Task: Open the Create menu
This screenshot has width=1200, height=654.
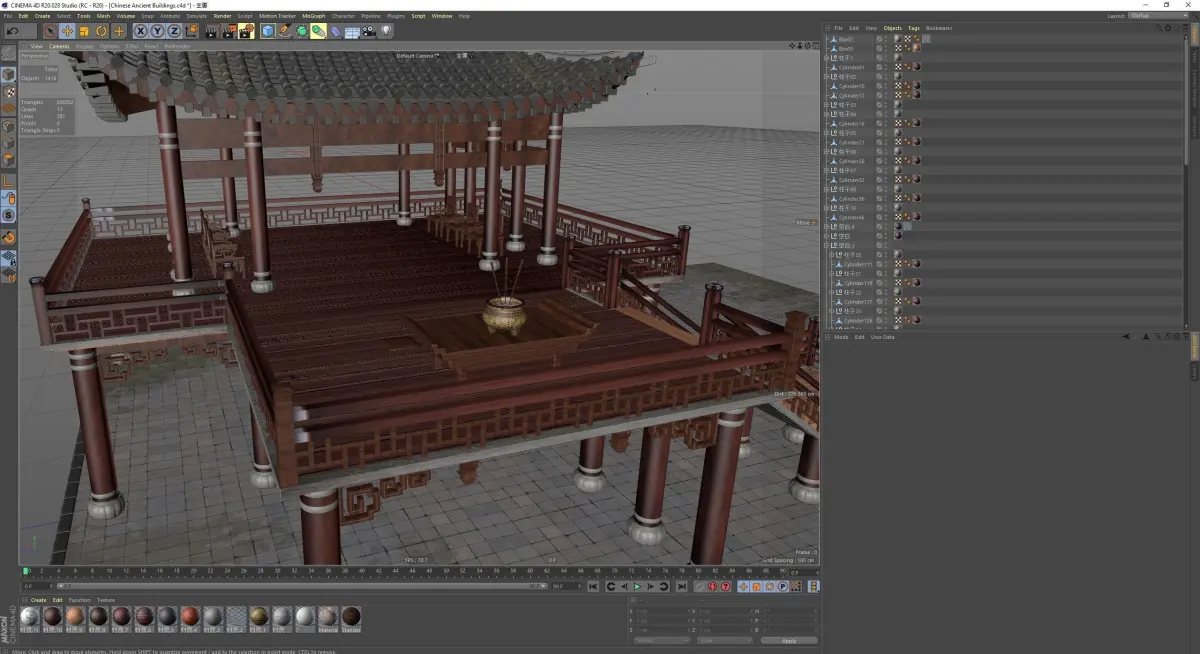Action: [x=42, y=16]
